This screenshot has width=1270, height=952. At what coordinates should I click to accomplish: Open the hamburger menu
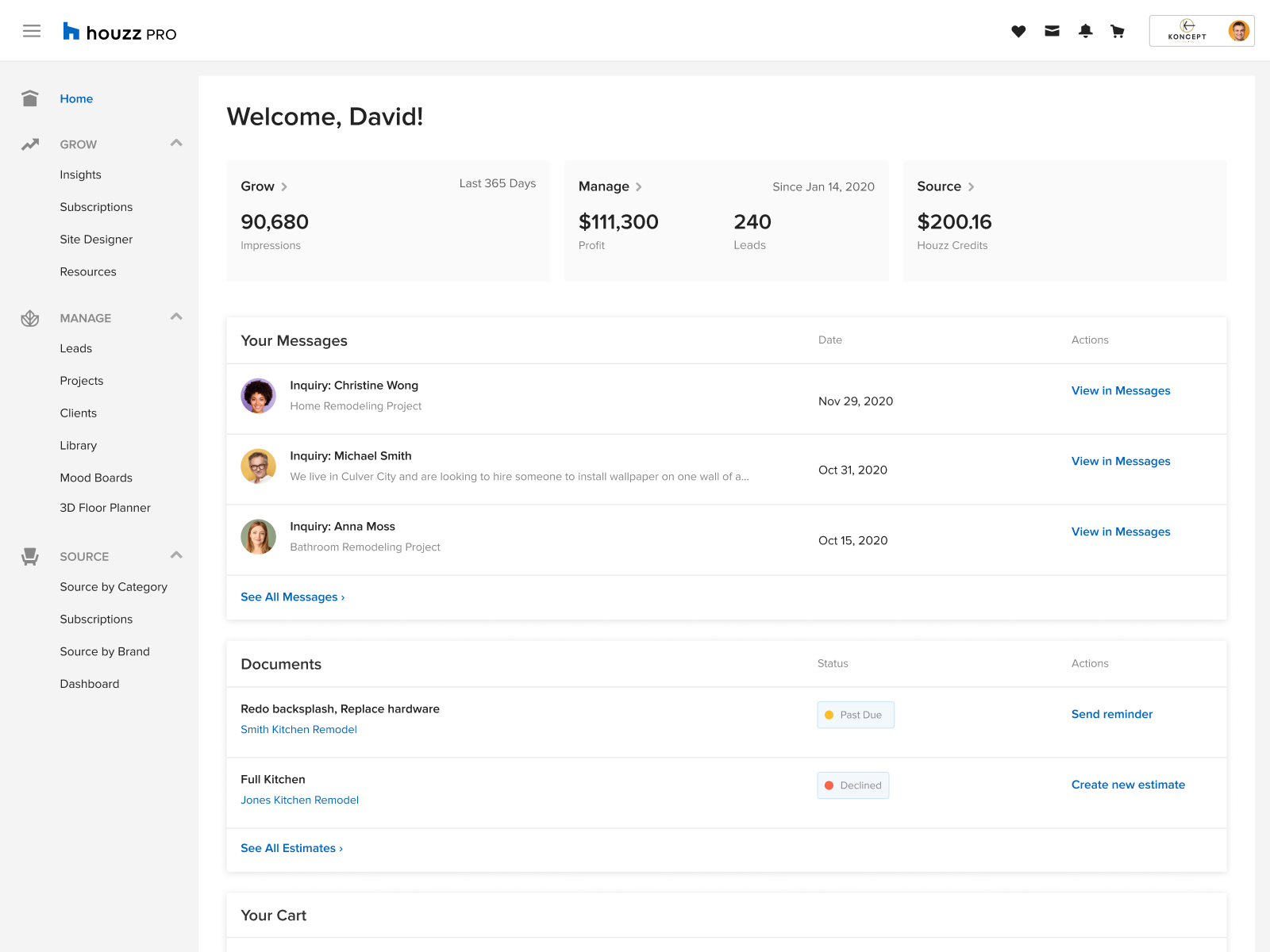point(32,31)
